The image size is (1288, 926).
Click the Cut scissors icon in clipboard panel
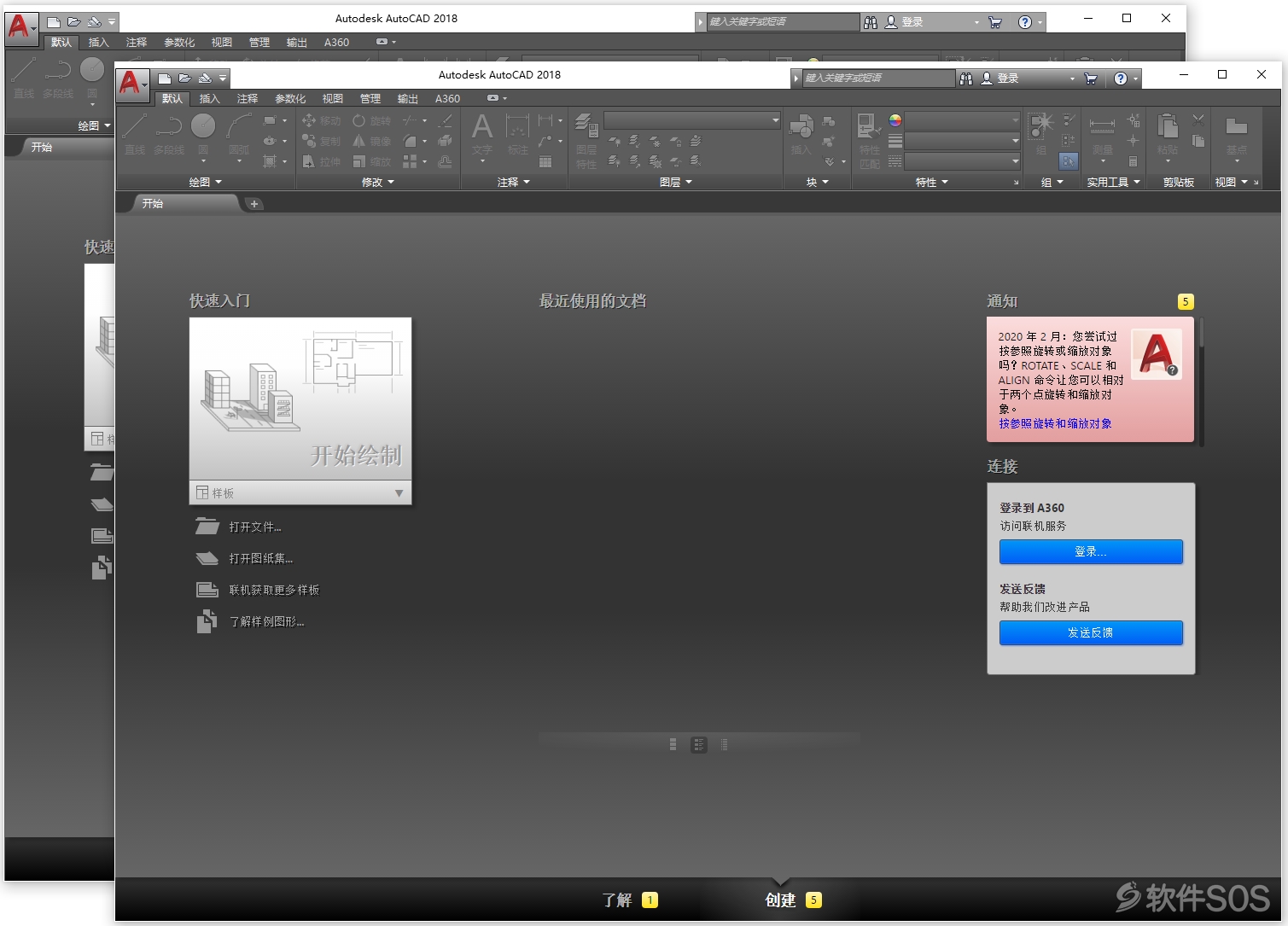click(x=1198, y=120)
